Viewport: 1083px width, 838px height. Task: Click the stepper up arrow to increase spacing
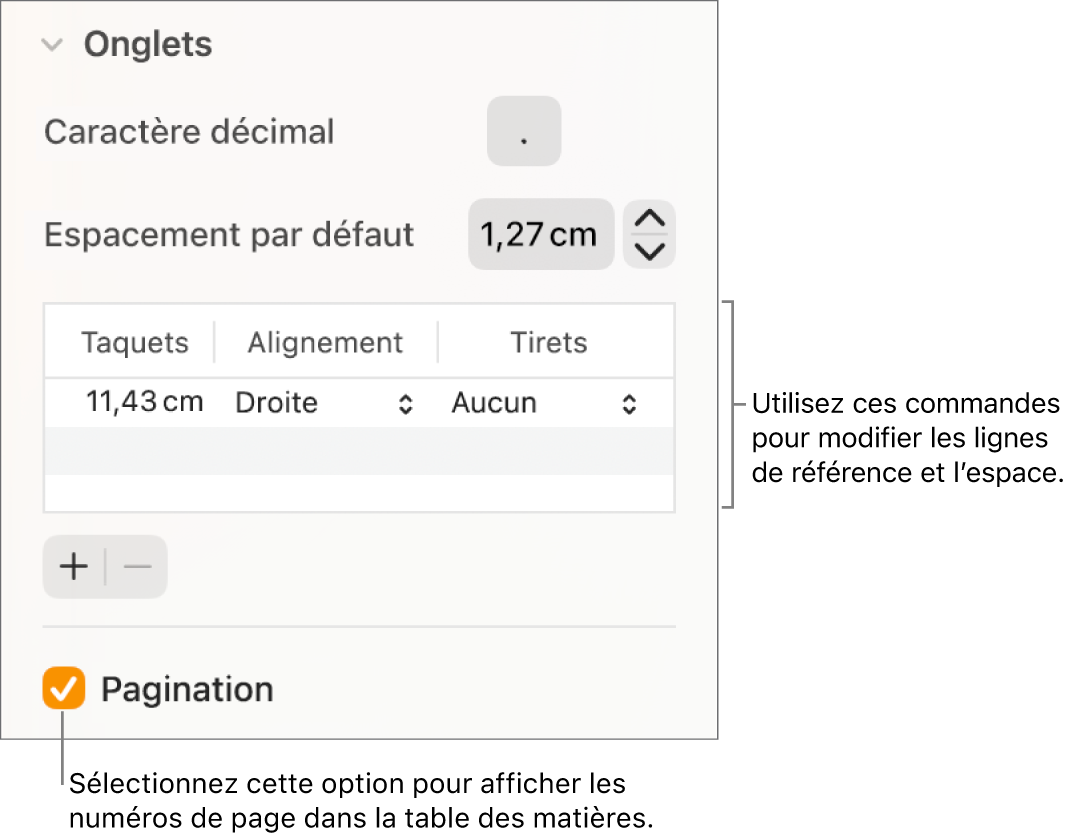pyautogui.click(x=648, y=218)
